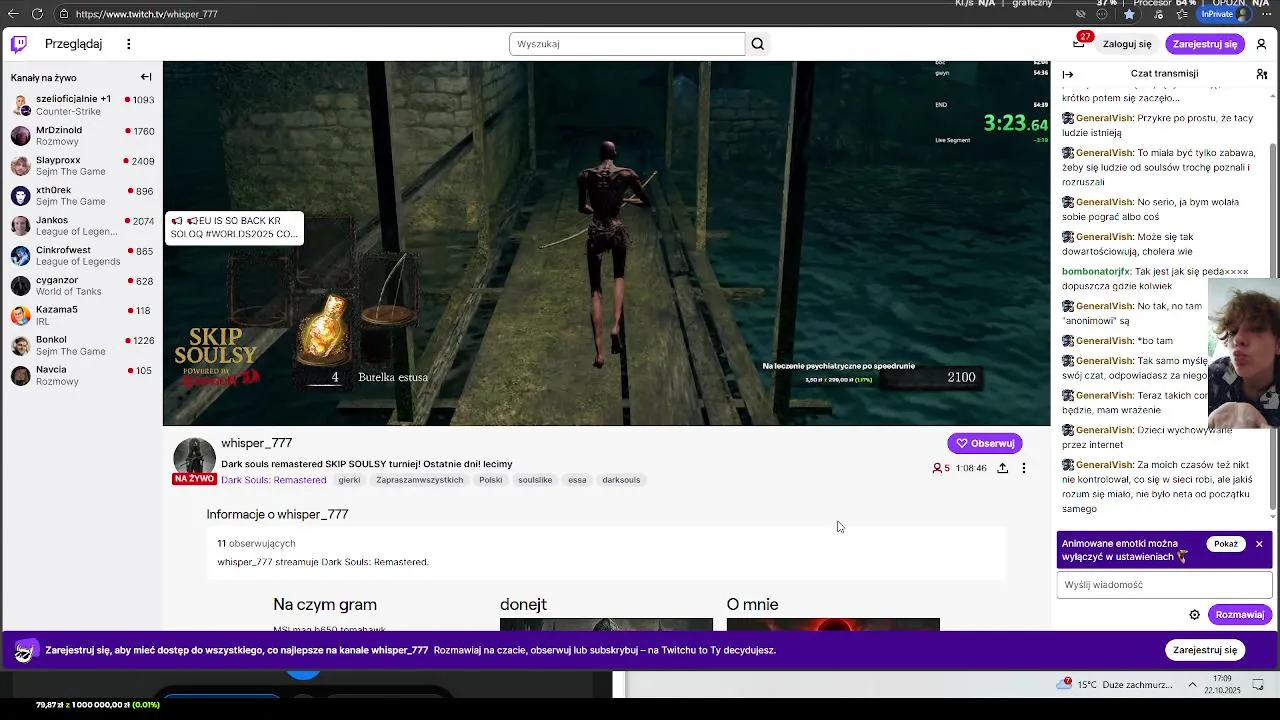1280x720 pixels.
Task: Focus the Wyślij wiadomość chat input
Action: [x=1164, y=585]
